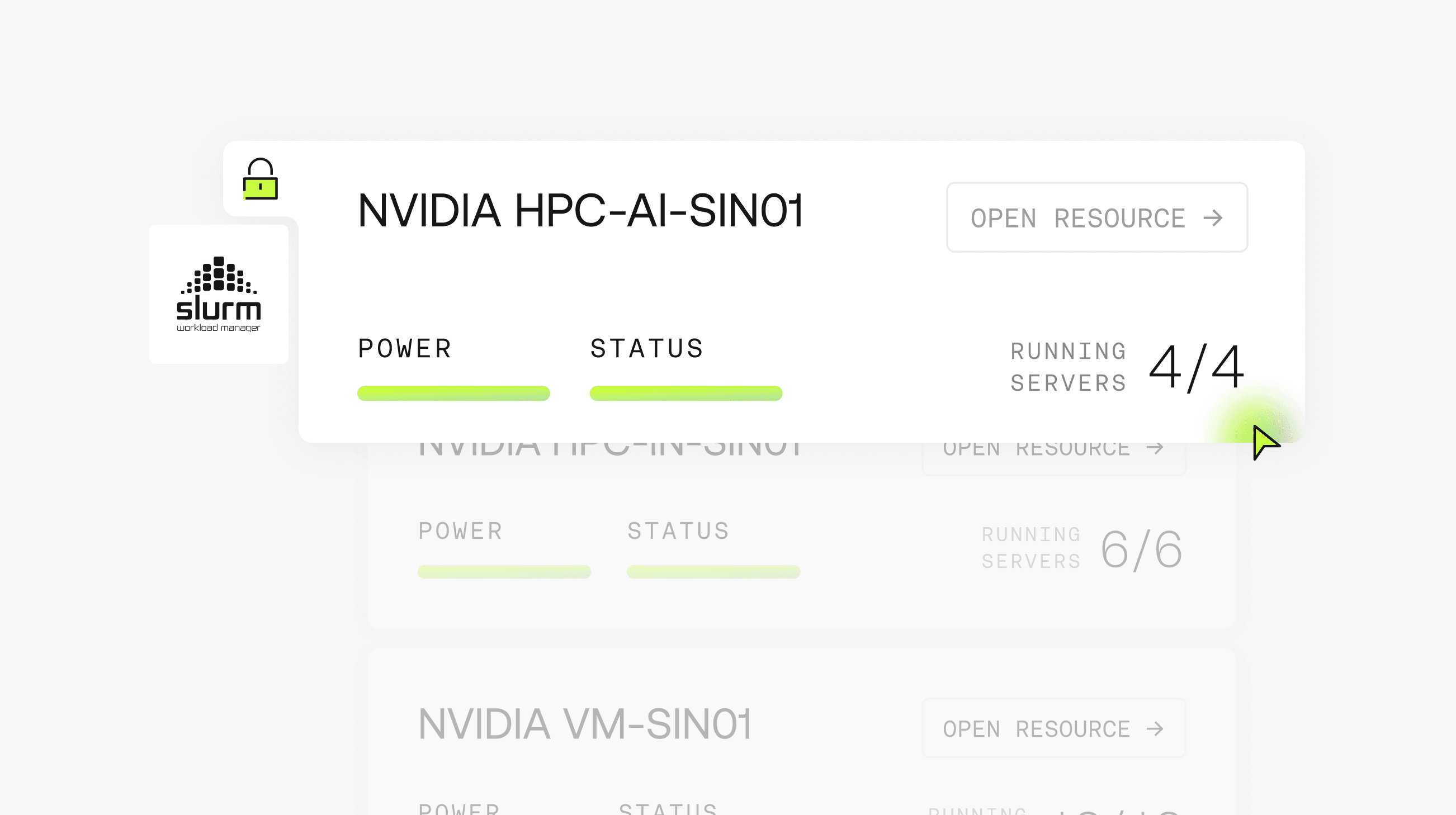The width and height of the screenshot is (1456, 815).
Task: Click the POWER label in HPC-AI-SIN01 card
Action: pos(405,348)
